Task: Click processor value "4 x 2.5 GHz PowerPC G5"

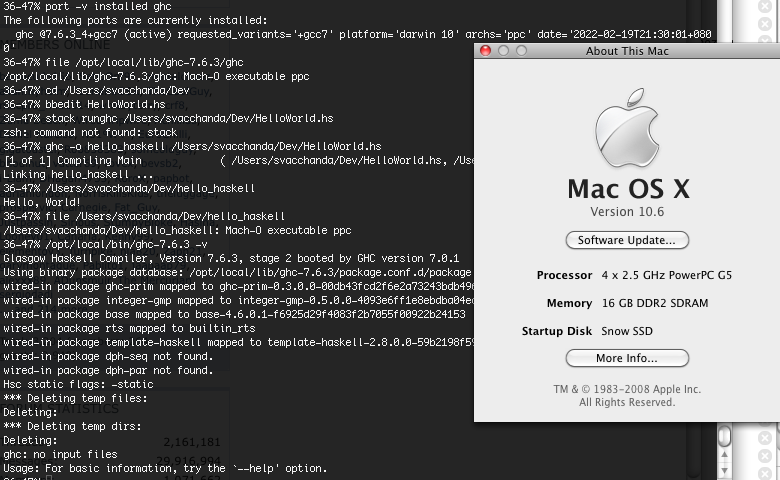Action: 667,275
